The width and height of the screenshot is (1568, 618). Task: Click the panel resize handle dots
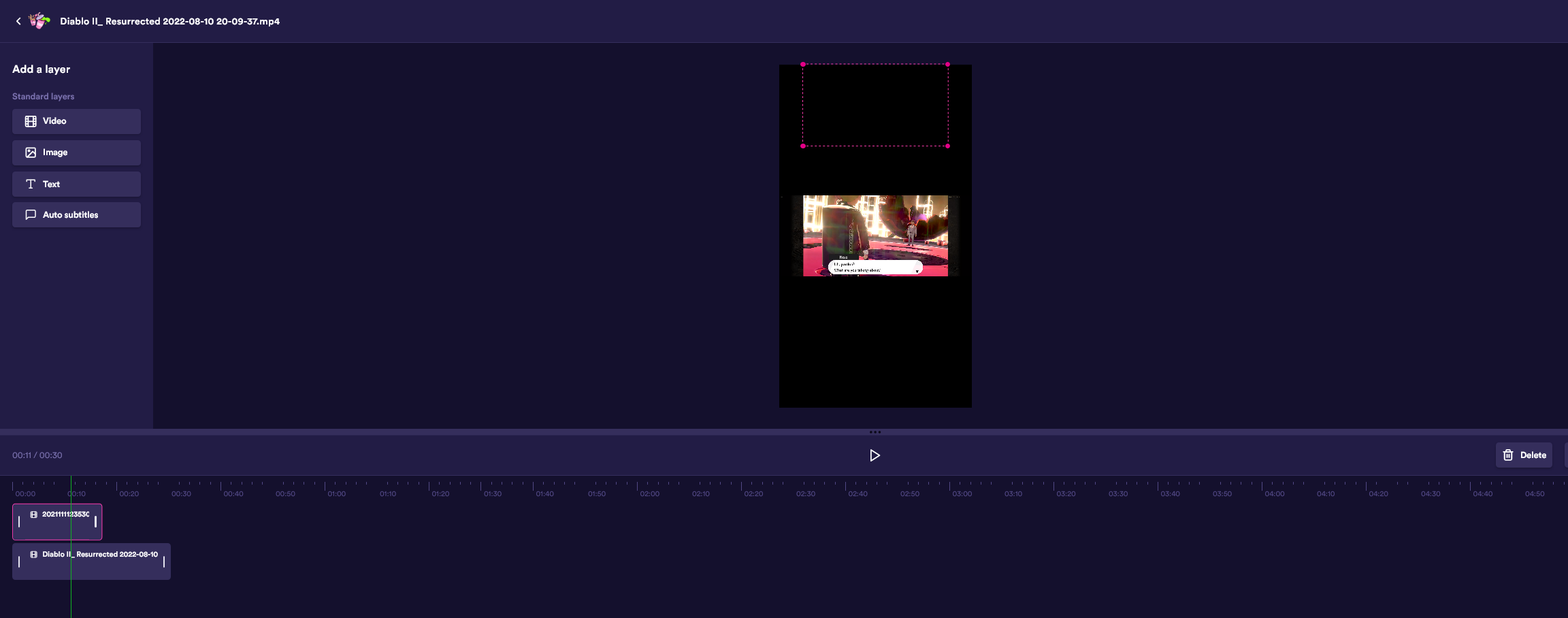pos(875,432)
